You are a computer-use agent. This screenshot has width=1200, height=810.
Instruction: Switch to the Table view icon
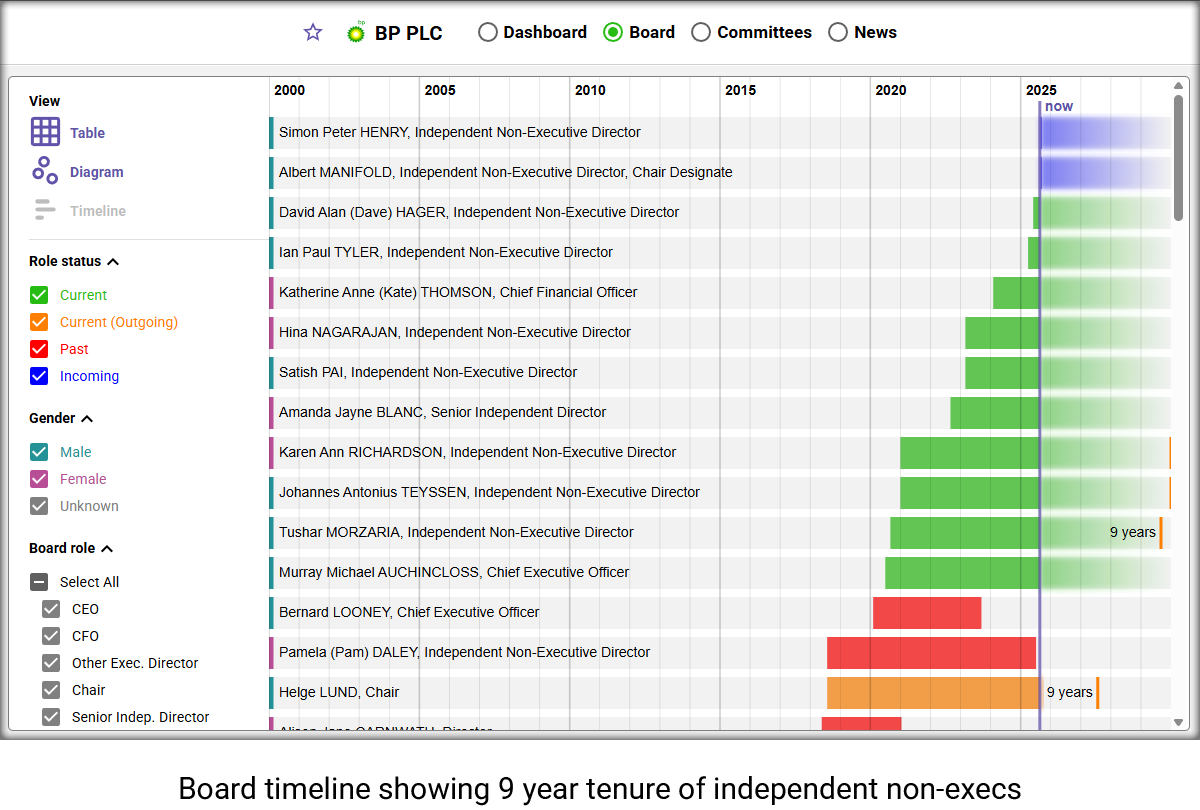45,132
